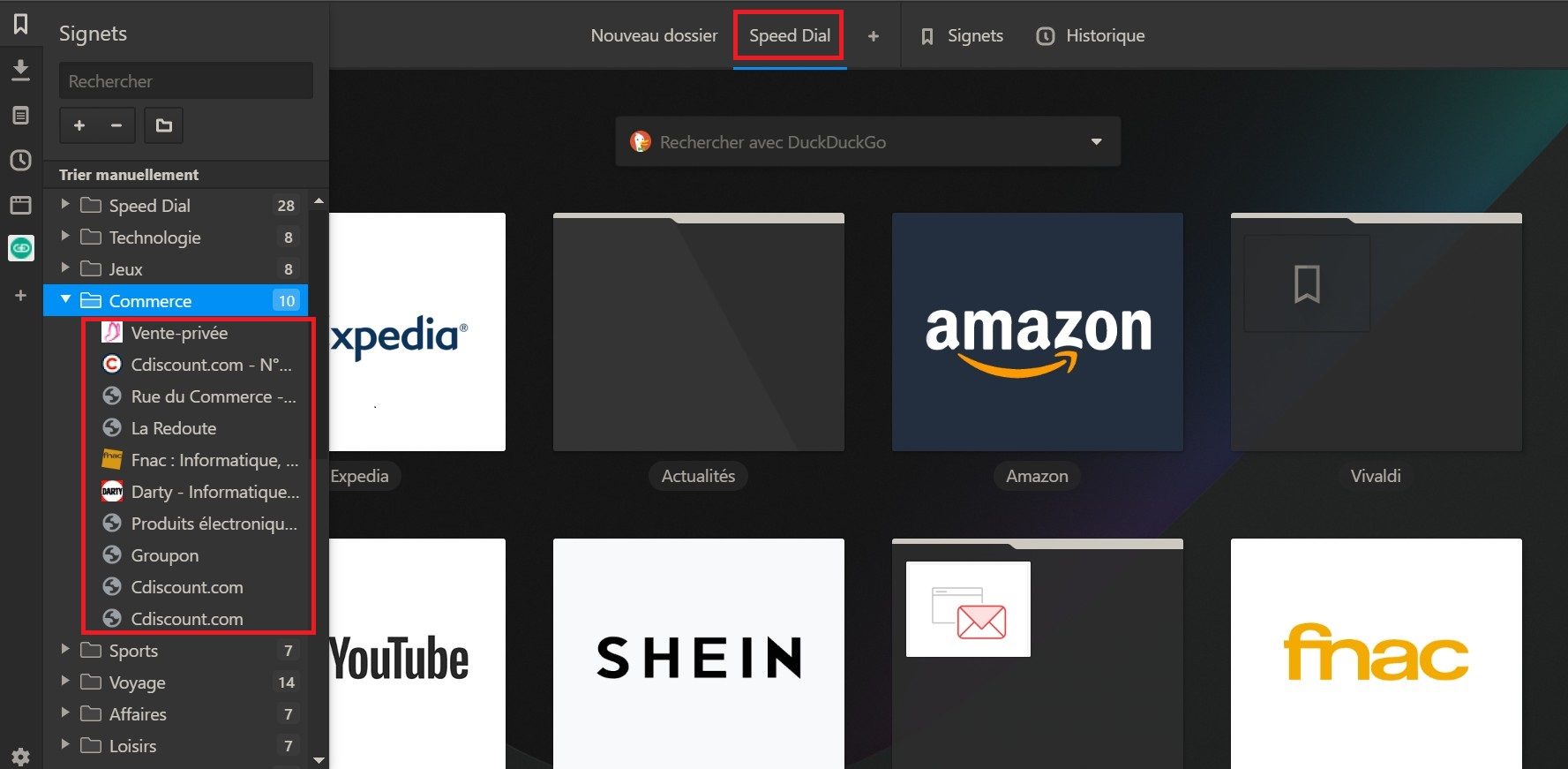Open the Historique page tab
1568x769 pixels.
[1090, 36]
